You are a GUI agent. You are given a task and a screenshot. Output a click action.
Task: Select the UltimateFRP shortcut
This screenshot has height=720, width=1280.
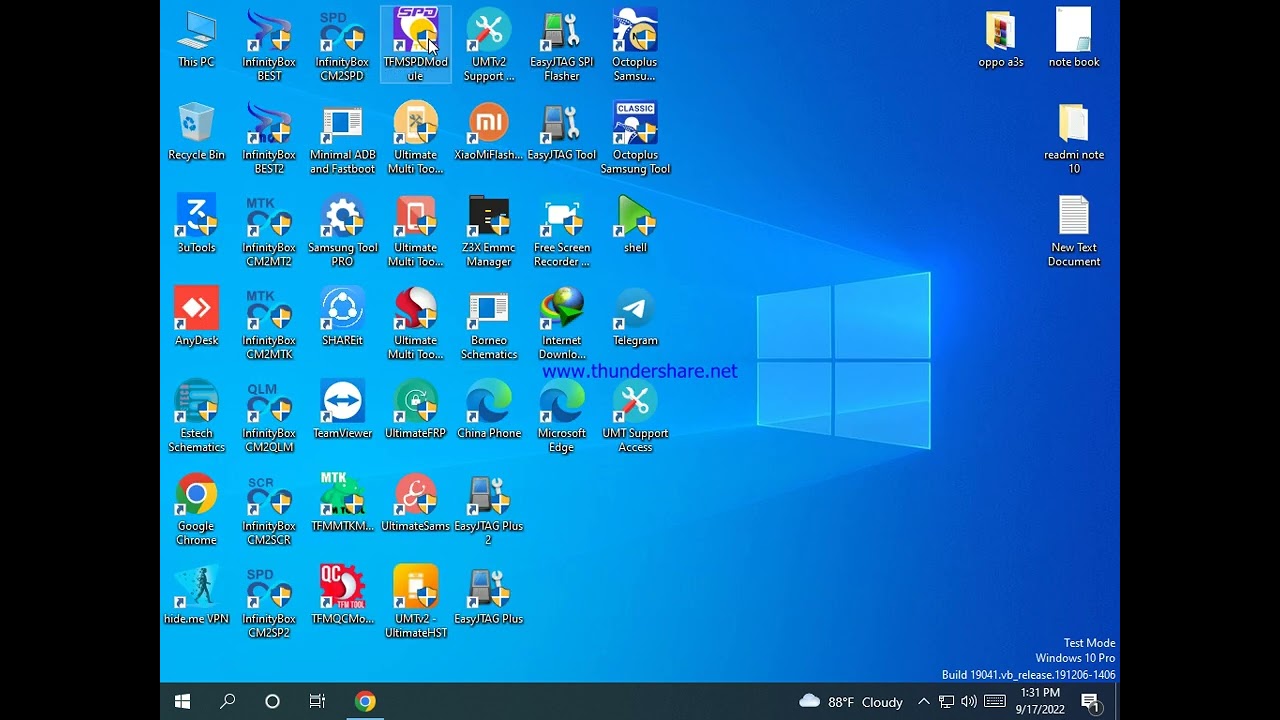pos(415,411)
